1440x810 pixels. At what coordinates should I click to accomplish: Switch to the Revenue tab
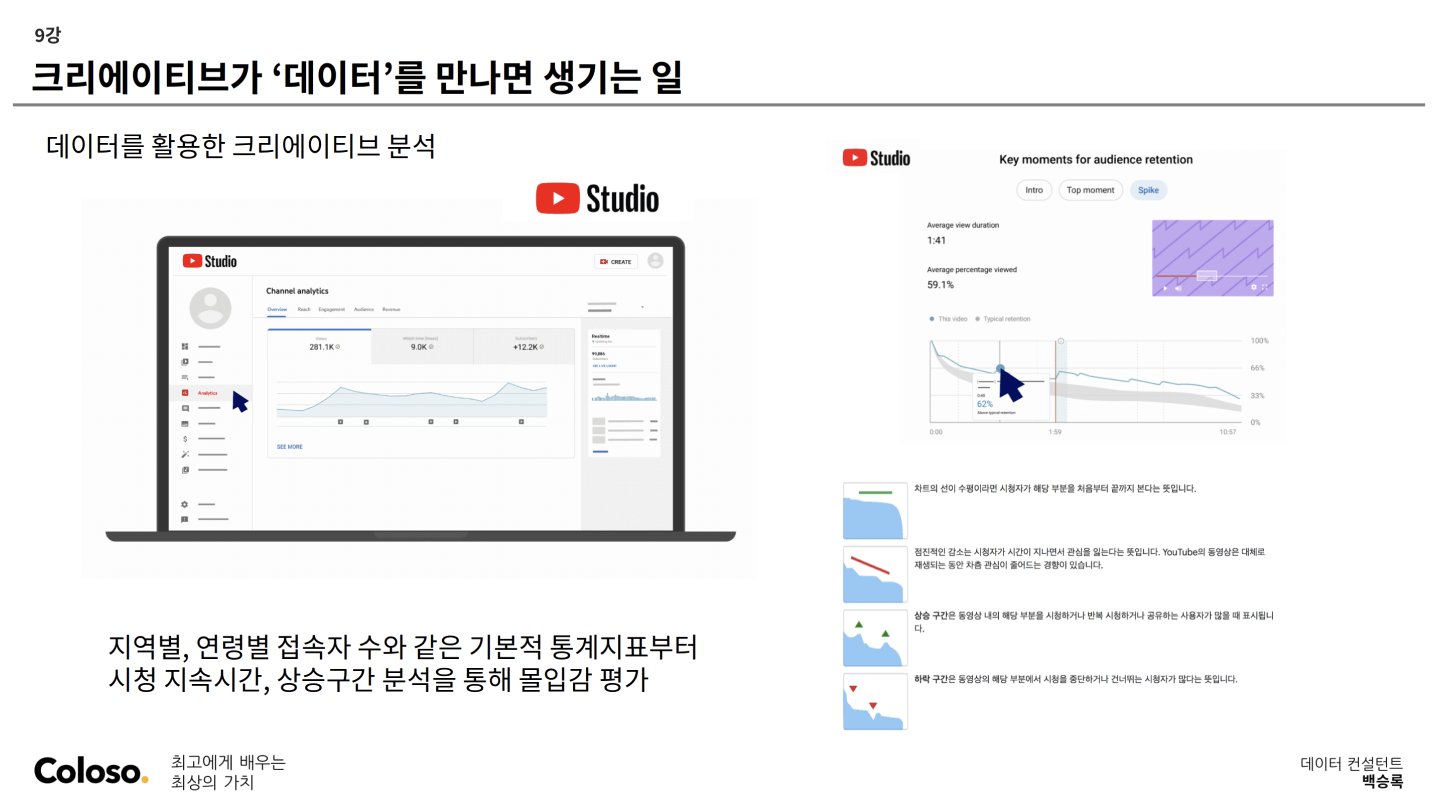[391, 310]
